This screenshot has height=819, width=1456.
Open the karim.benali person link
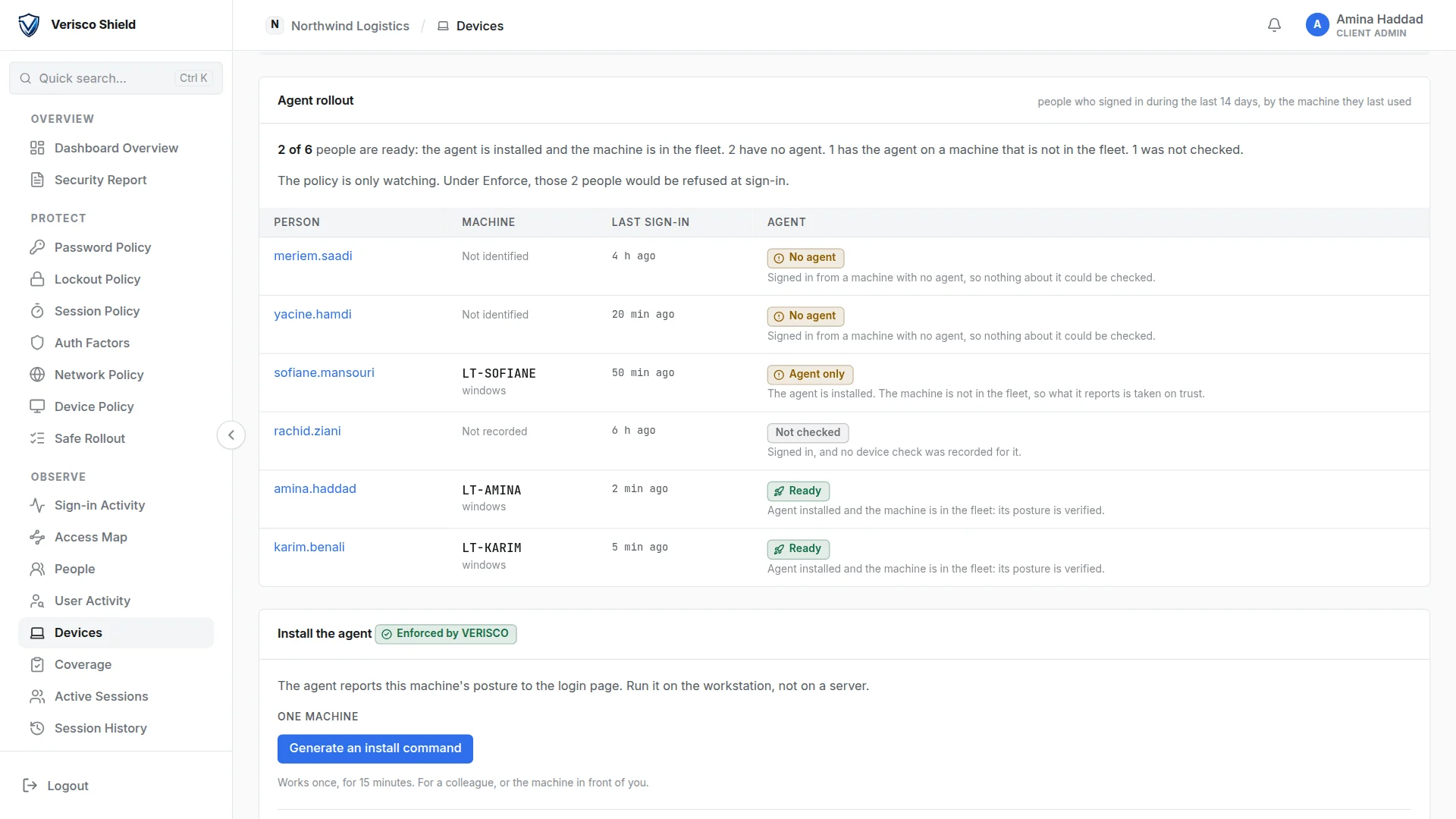point(309,548)
